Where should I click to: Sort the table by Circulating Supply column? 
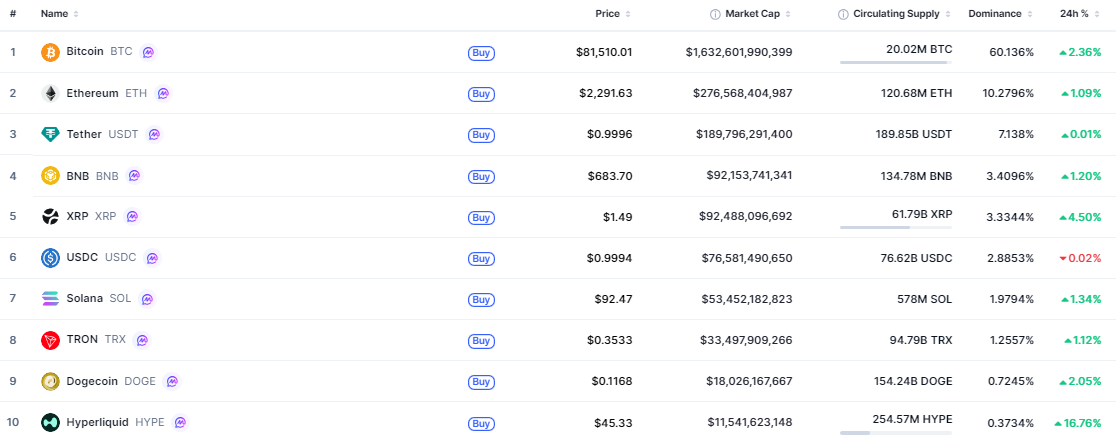click(x=902, y=14)
